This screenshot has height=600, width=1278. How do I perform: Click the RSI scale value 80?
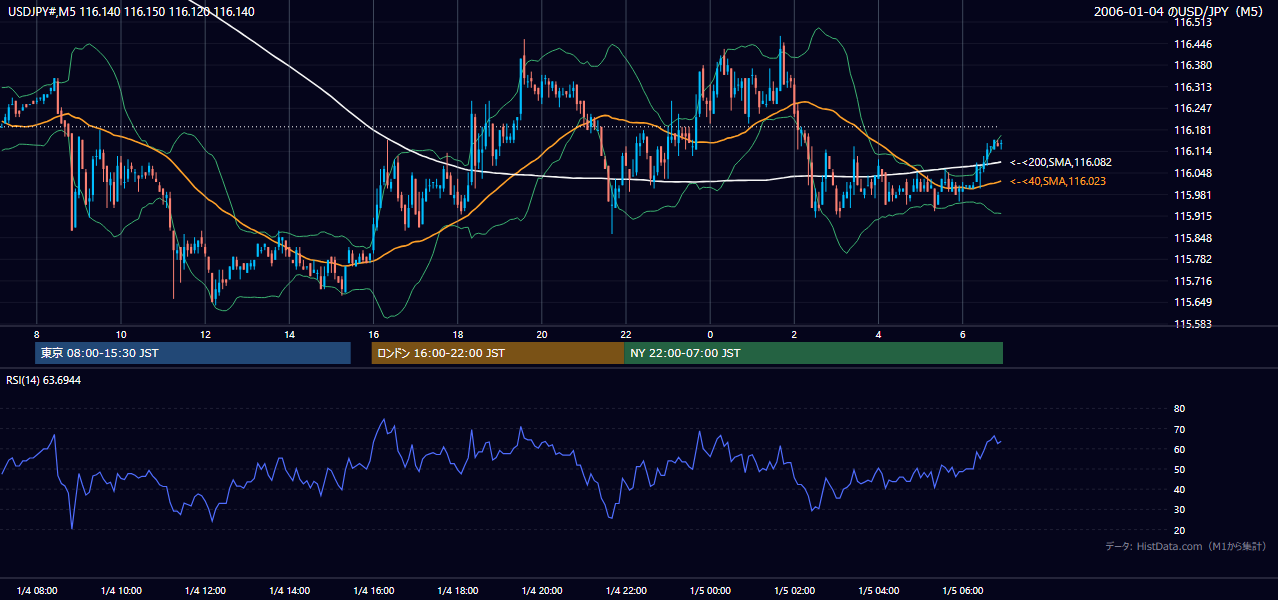pos(1179,409)
